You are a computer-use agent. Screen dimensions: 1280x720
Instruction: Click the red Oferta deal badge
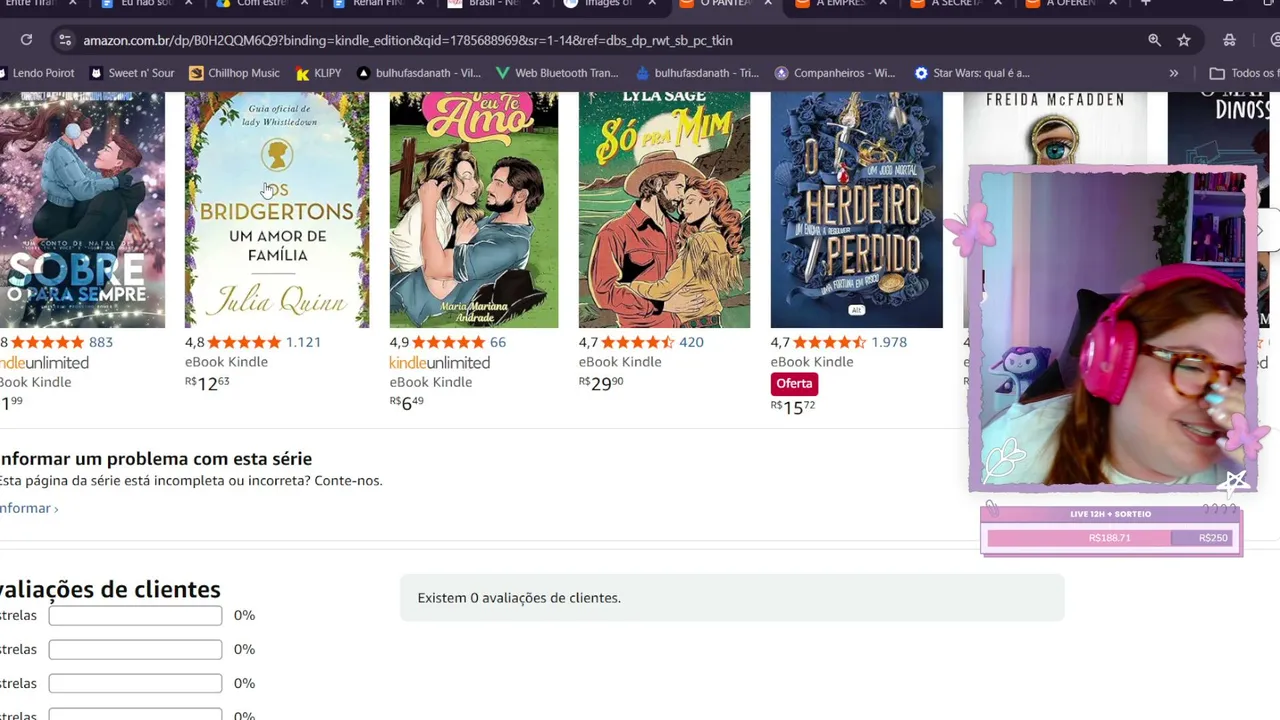[794, 384]
